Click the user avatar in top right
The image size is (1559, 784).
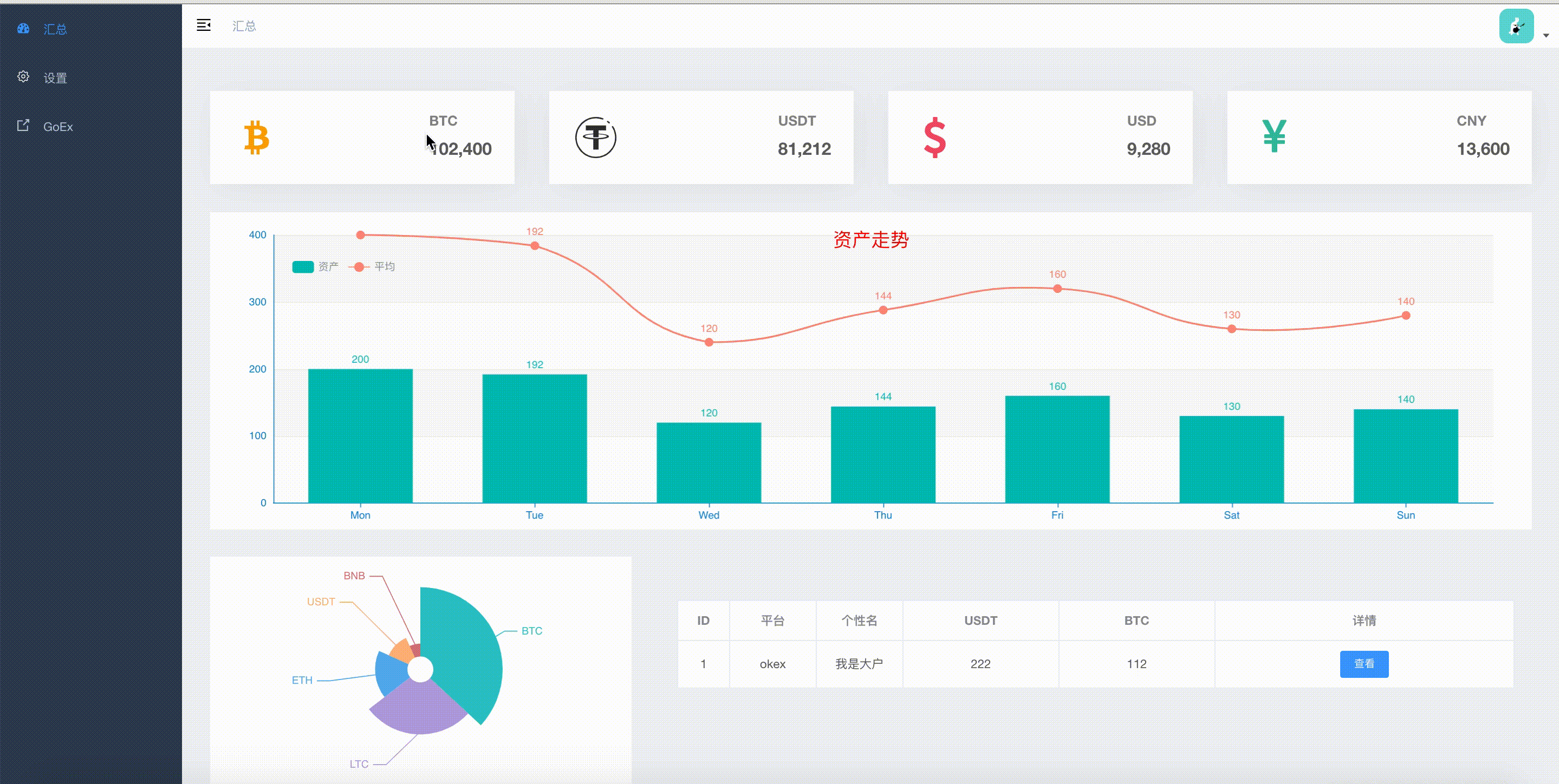1516,27
